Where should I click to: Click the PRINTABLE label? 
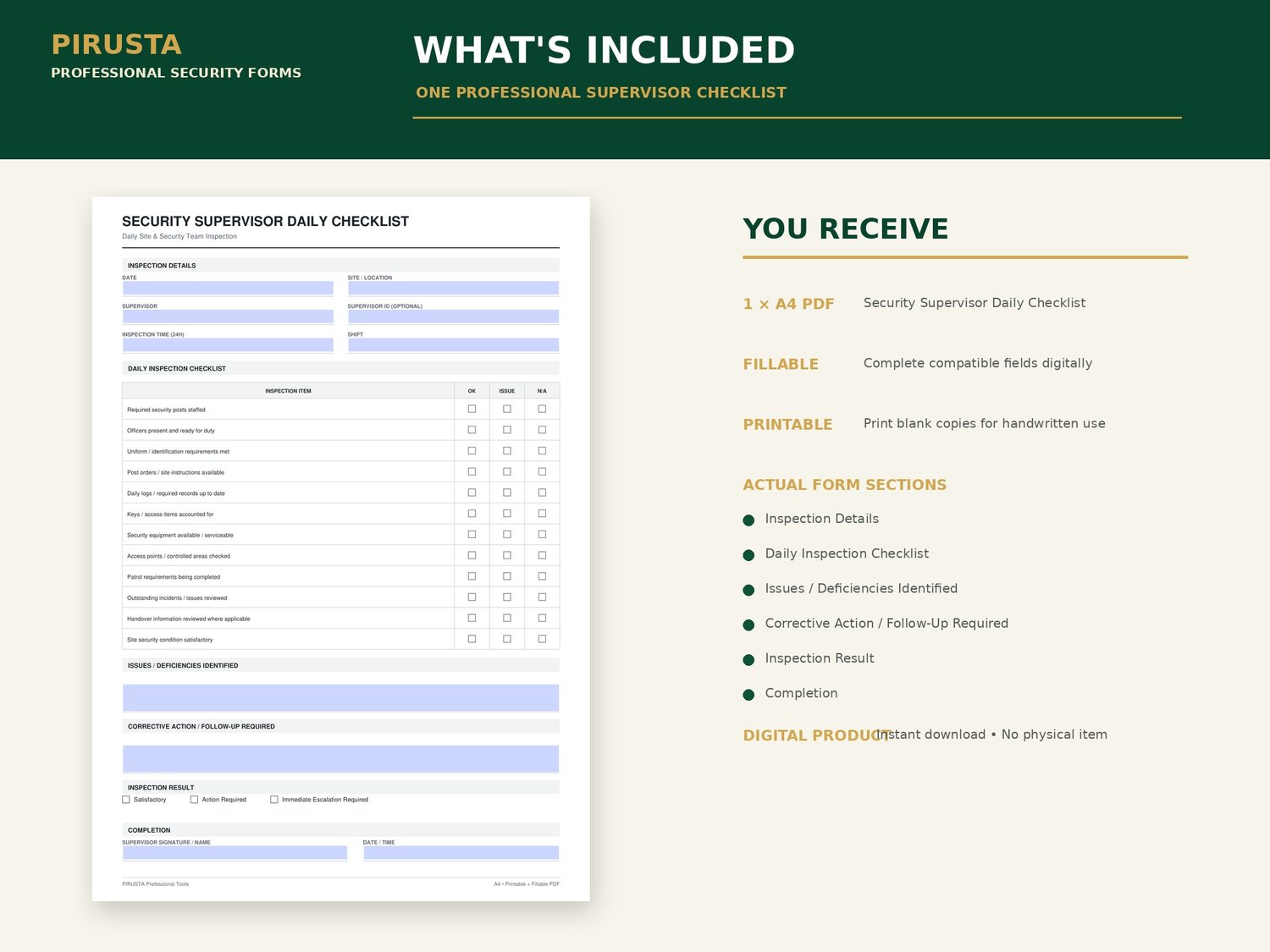[x=787, y=424]
